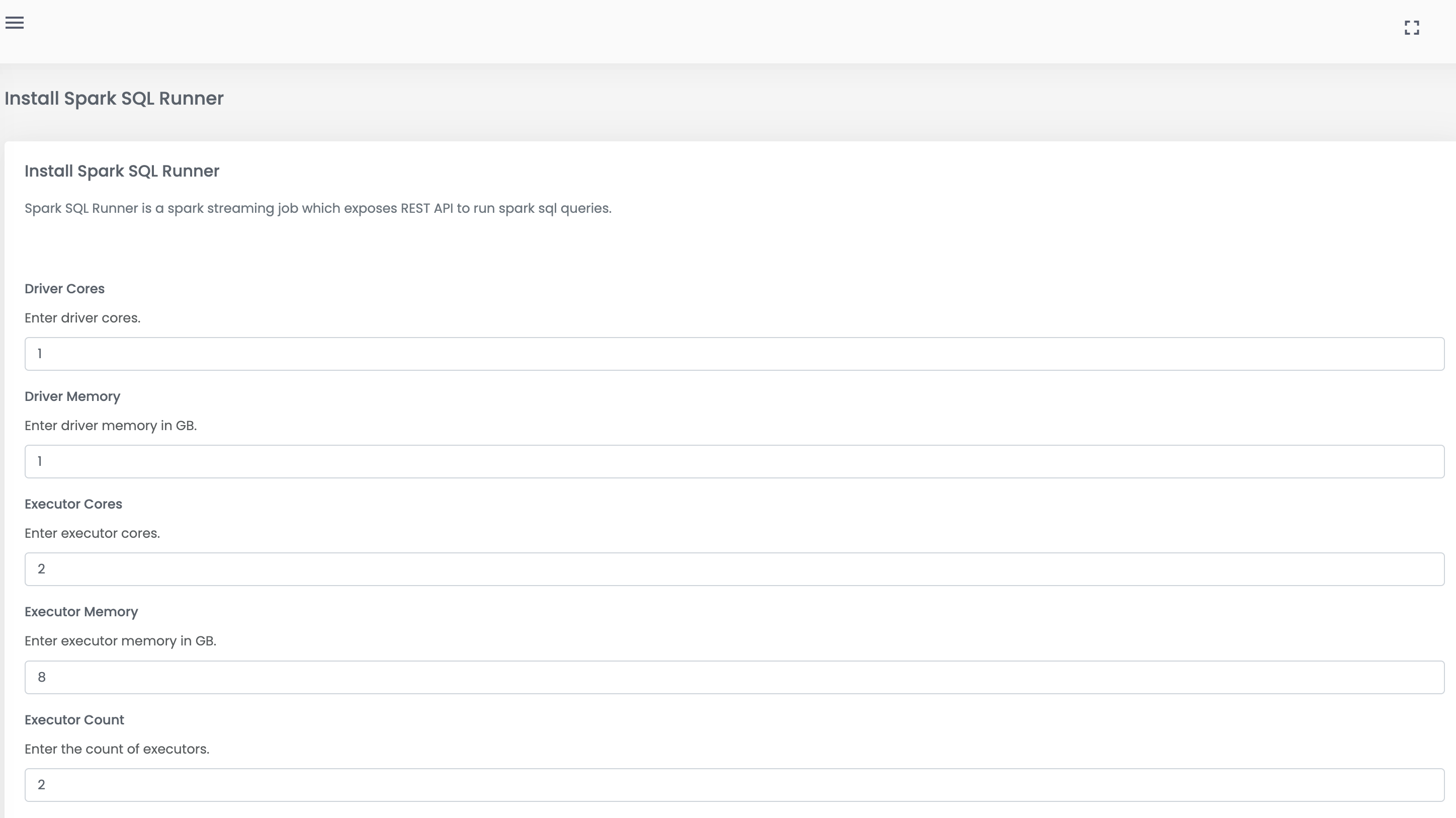Click the 'Enter driver cores.' hint text

82,318
